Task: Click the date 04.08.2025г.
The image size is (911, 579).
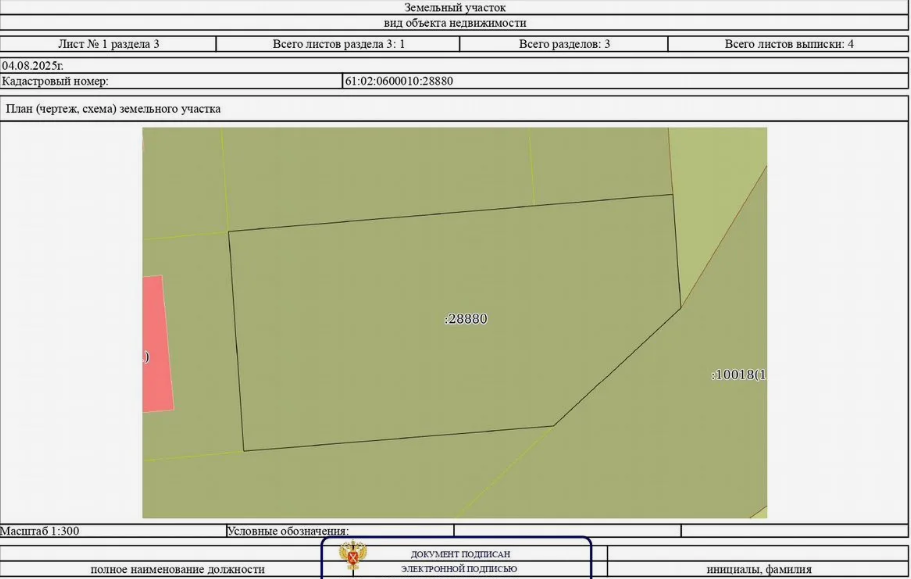Action: tap(33, 66)
